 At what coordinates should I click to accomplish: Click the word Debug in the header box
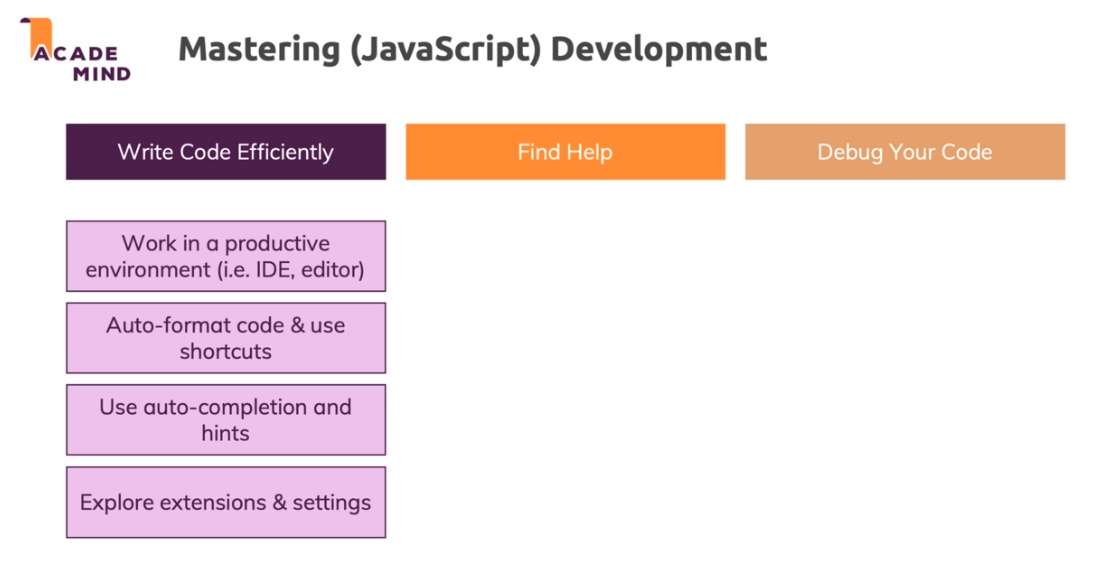coord(846,152)
